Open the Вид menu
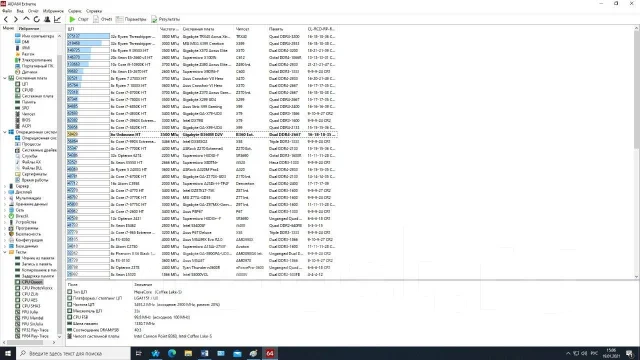 (20, 11)
